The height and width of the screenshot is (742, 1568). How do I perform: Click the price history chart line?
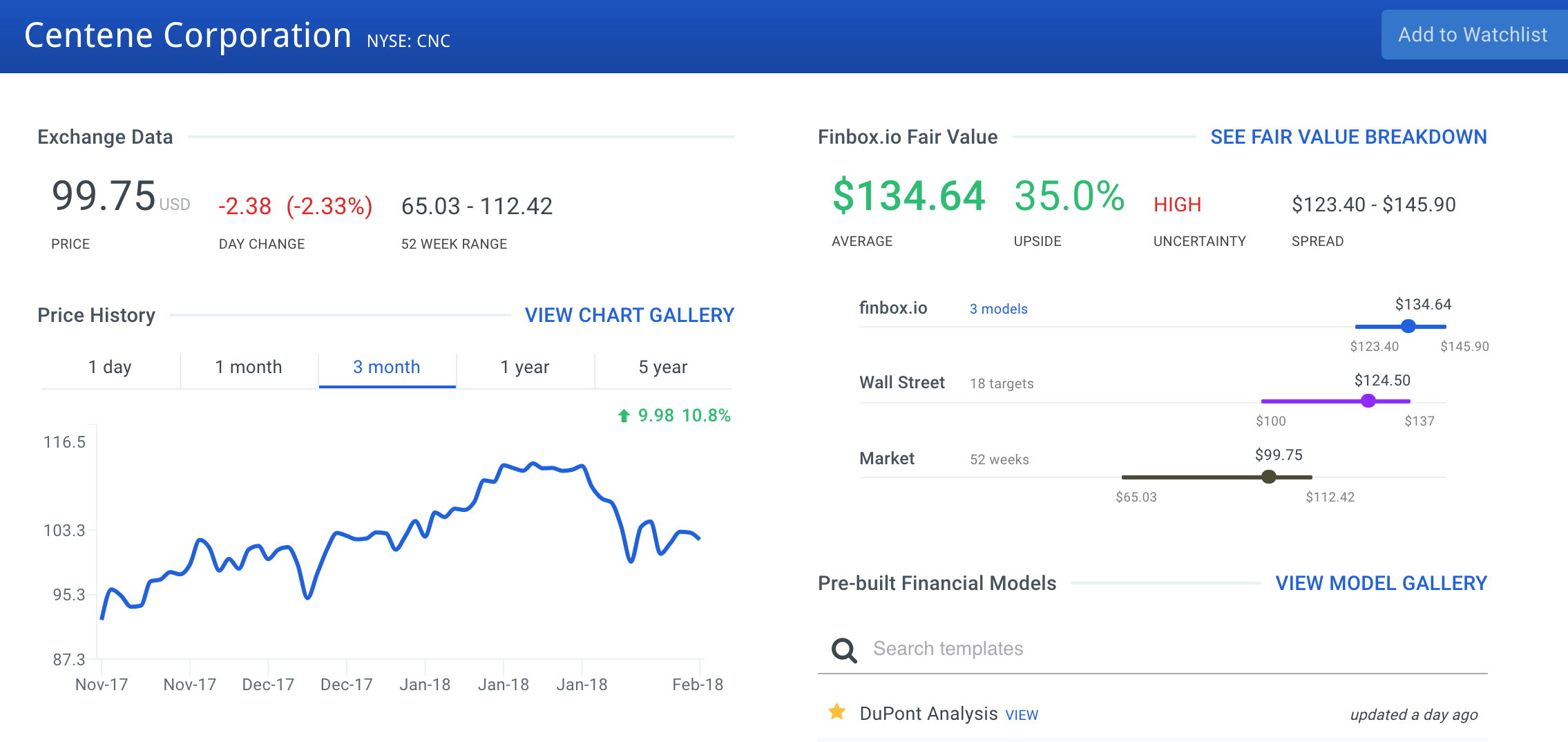[x=401, y=540]
